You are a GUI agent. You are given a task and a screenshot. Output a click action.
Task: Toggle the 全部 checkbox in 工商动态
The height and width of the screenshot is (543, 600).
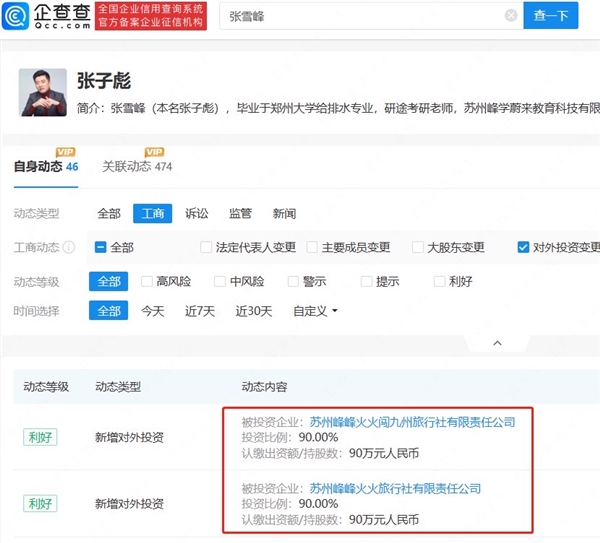click(x=100, y=247)
